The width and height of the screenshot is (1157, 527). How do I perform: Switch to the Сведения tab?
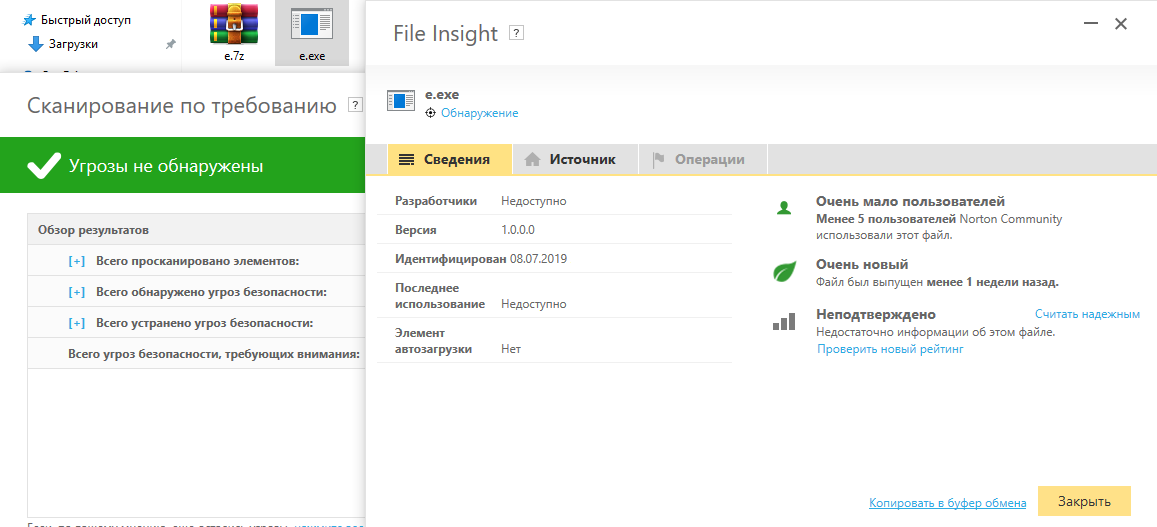[x=449, y=159]
